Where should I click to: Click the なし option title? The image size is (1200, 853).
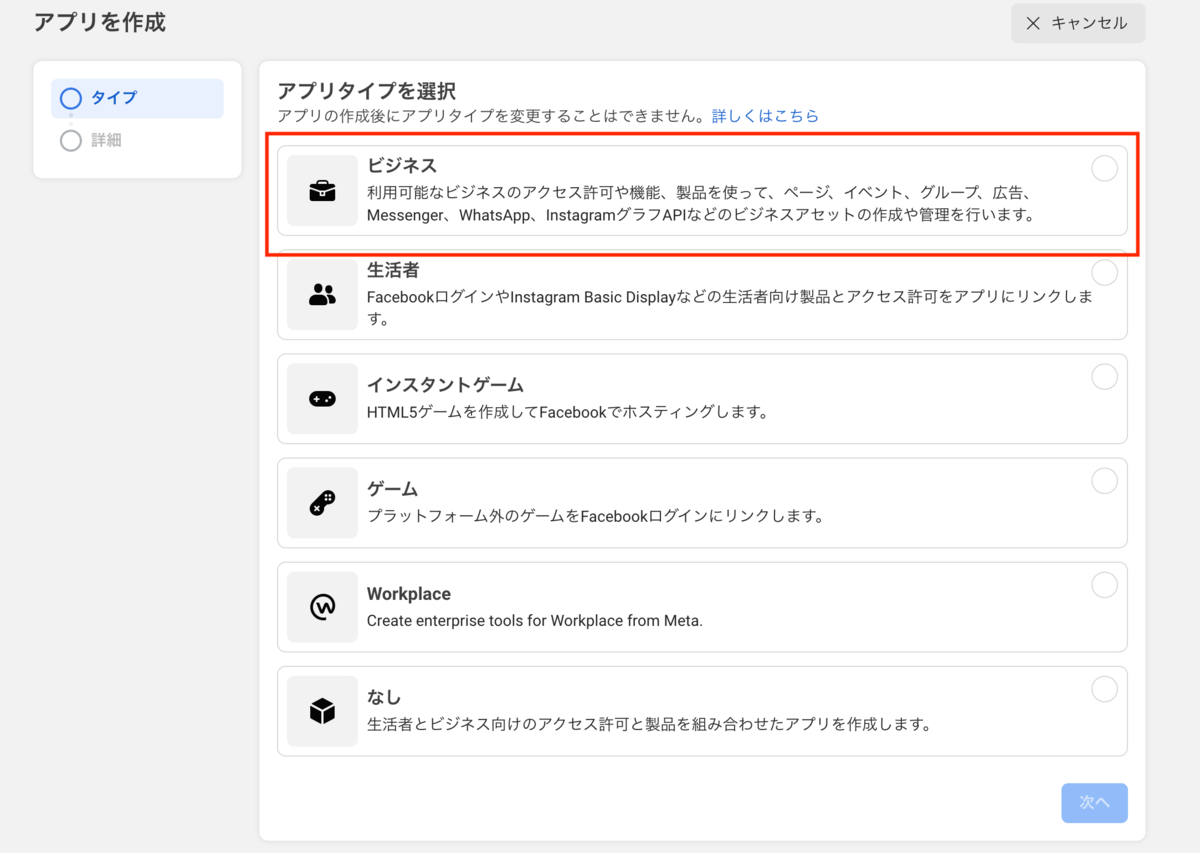click(x=384, y=697)
